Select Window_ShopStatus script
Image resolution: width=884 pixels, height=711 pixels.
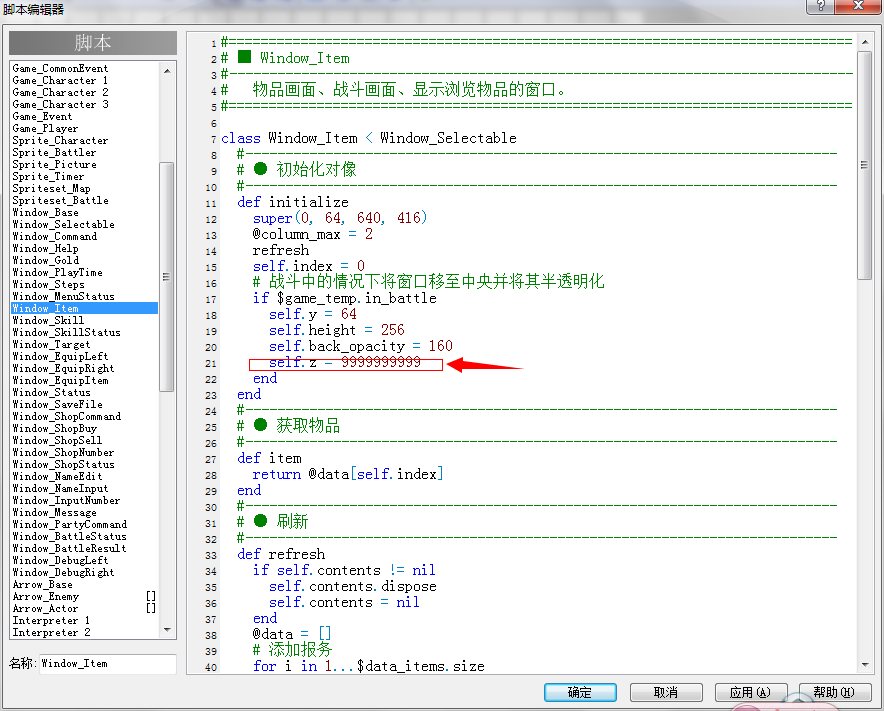[x=63, y=465]
